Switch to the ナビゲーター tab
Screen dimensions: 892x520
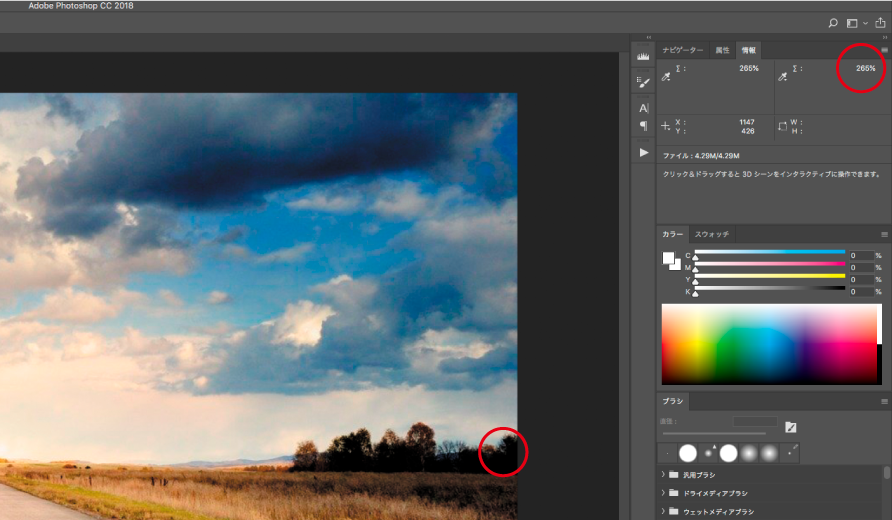pyautogui.click(x=683, y=50)
